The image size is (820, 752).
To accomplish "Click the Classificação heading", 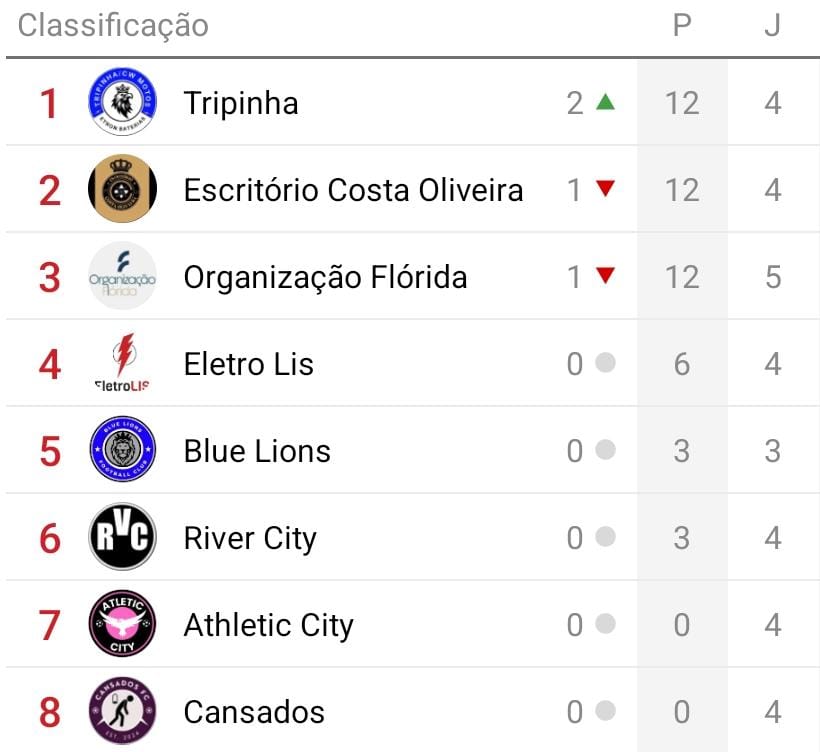I will point(113,26).
